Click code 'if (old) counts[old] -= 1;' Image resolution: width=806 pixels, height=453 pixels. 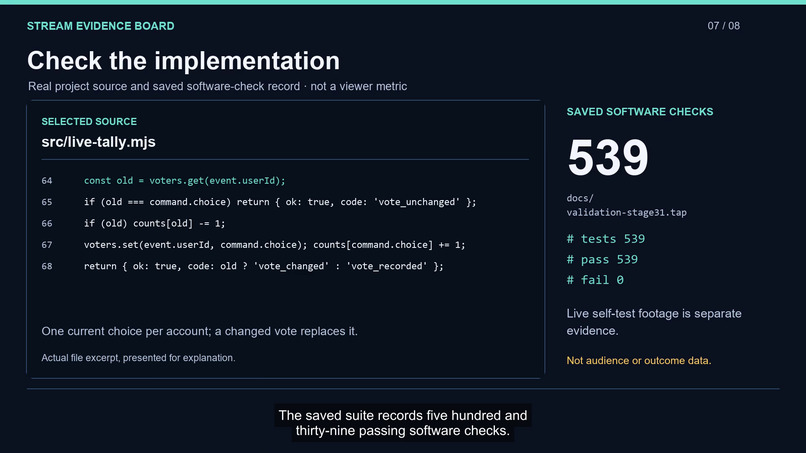[154, 223]
